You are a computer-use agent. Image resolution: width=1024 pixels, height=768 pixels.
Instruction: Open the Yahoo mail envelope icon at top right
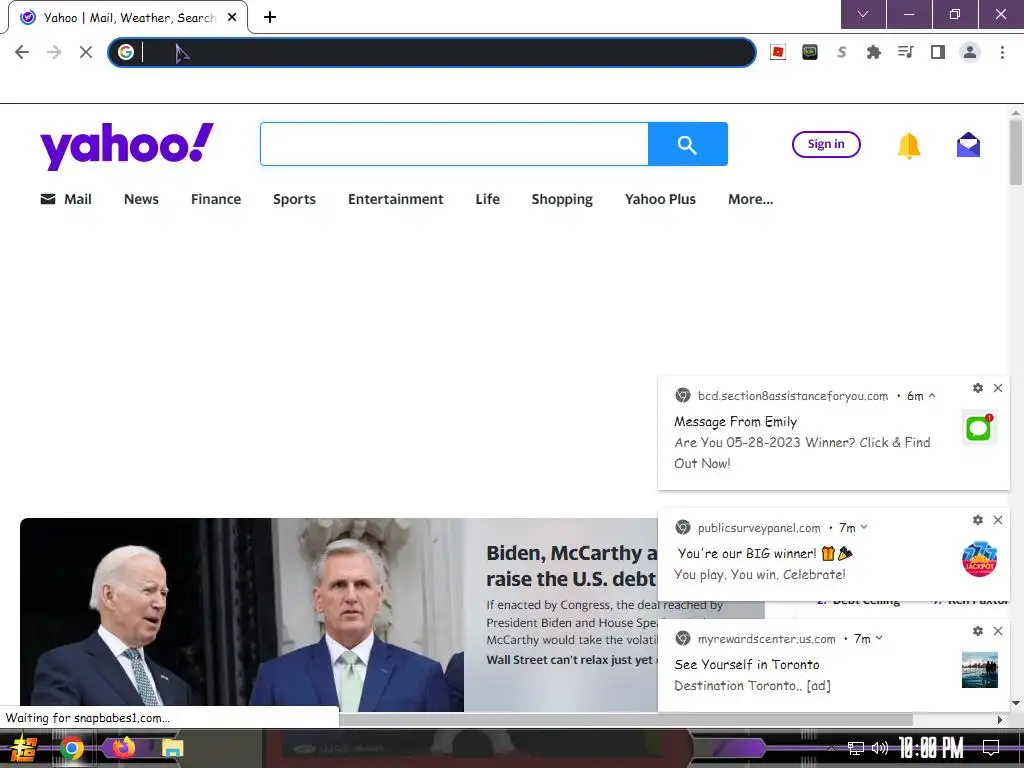968,145
